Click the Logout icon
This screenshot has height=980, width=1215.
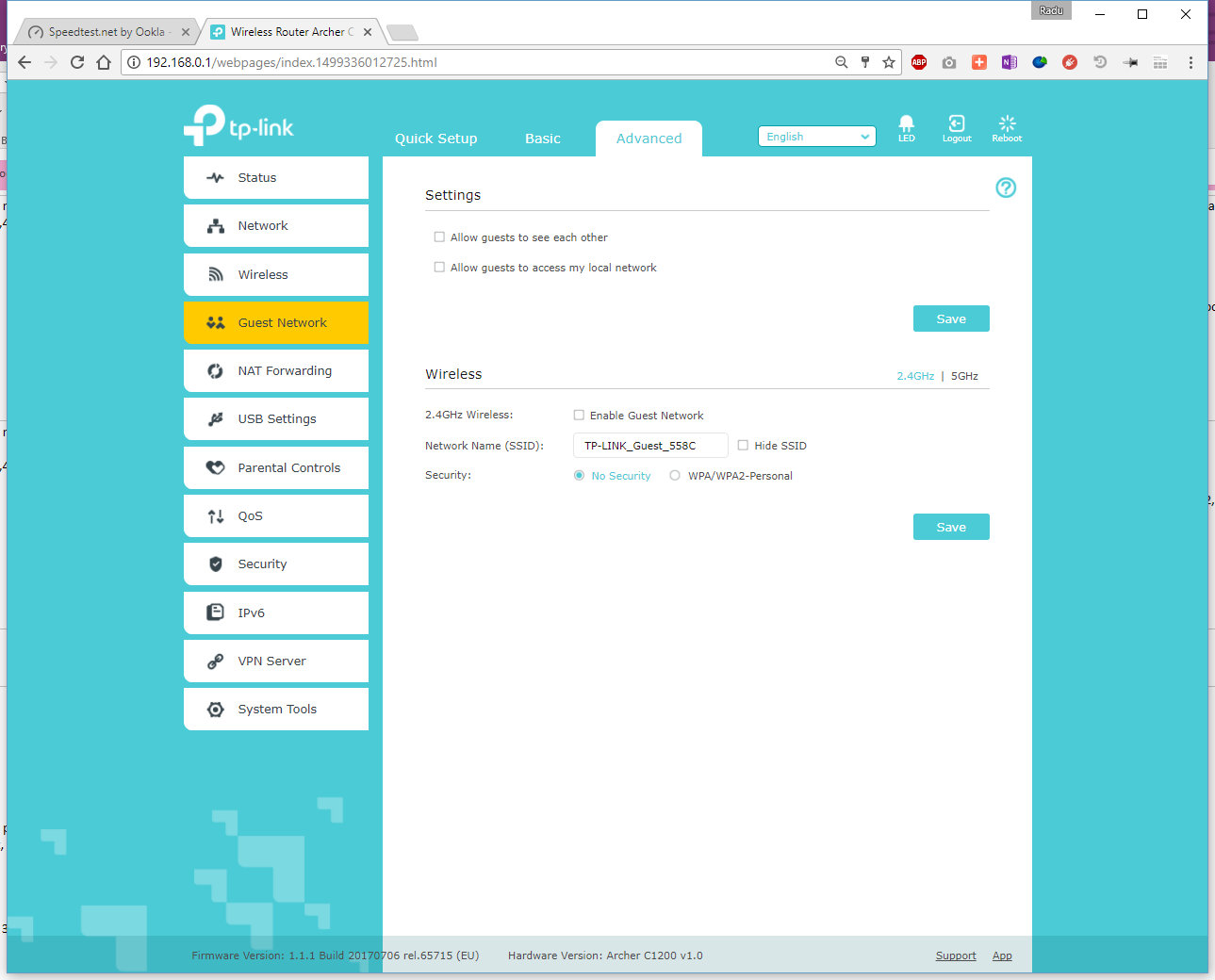[956, 125]
